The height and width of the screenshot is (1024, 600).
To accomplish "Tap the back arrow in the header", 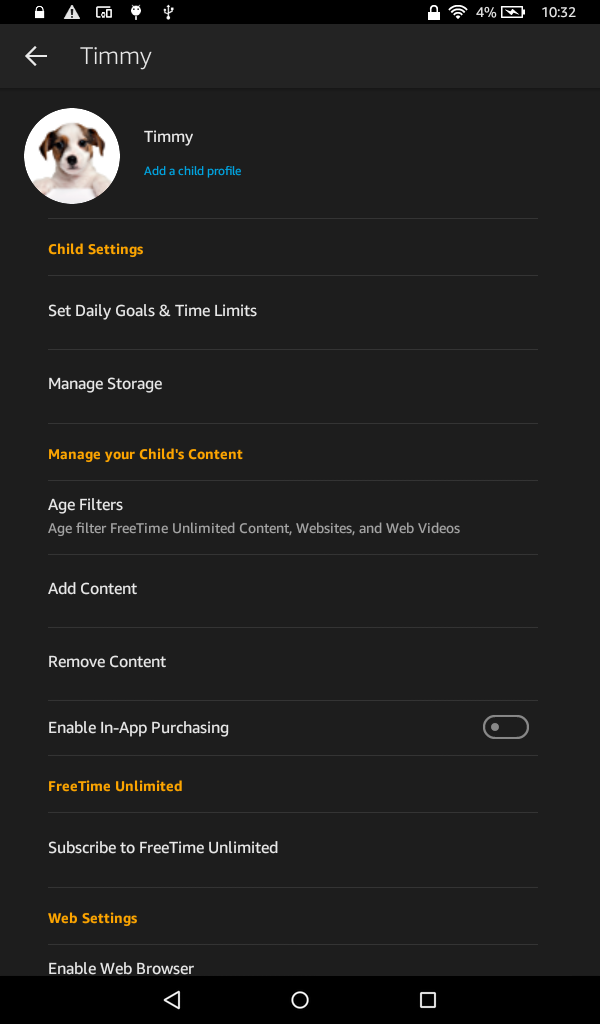I will pos(36,56).
